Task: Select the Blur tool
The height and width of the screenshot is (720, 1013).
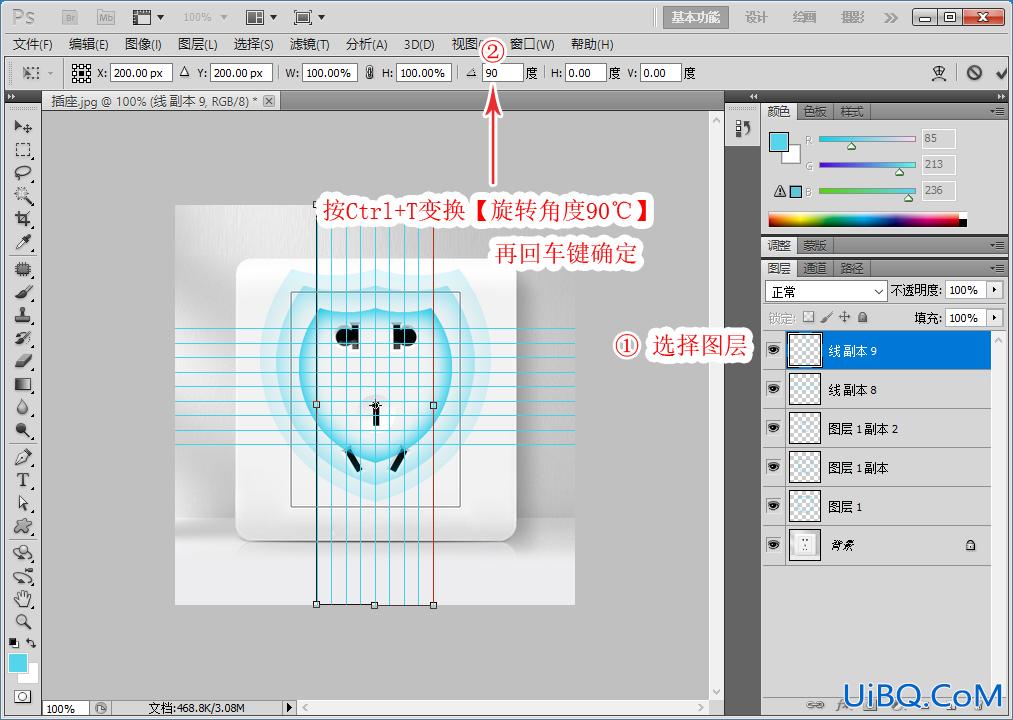Action: 23,407
